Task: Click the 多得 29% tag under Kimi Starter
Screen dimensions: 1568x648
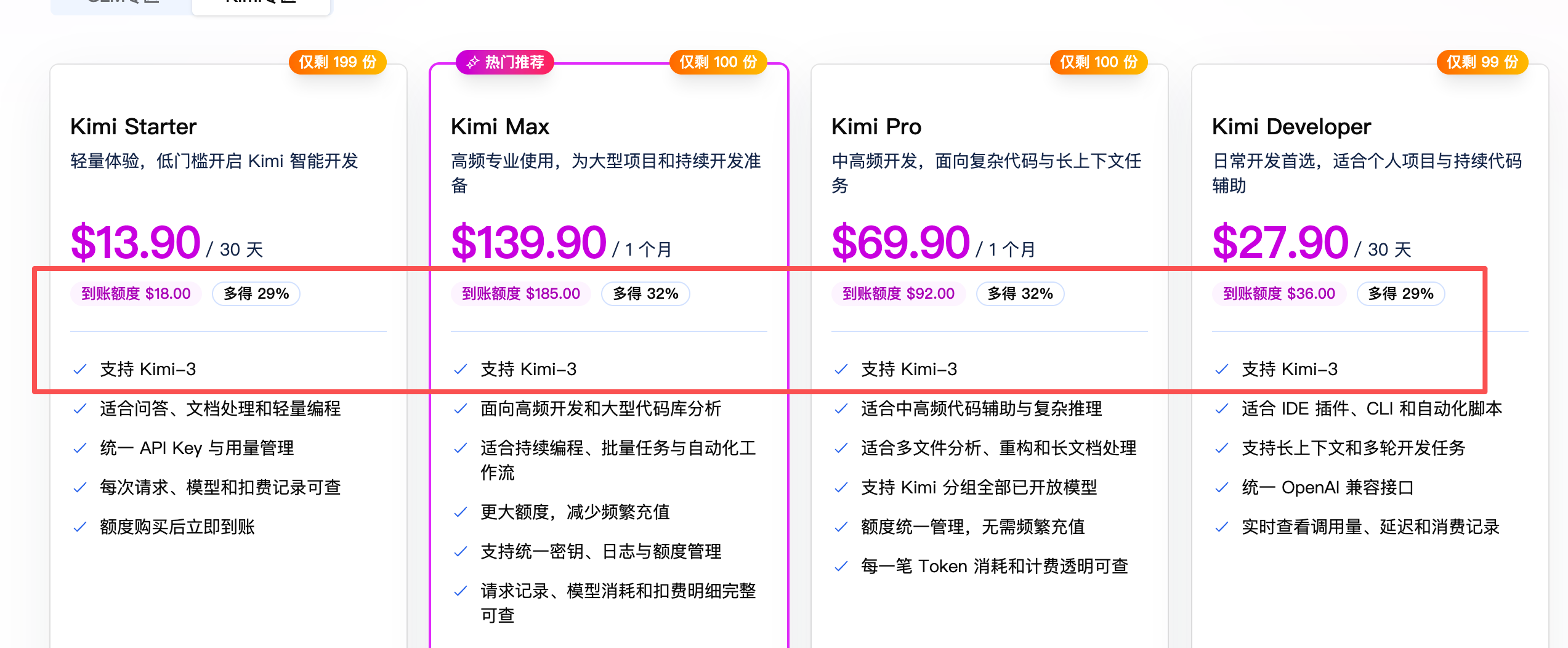Action: pos(256,294)
